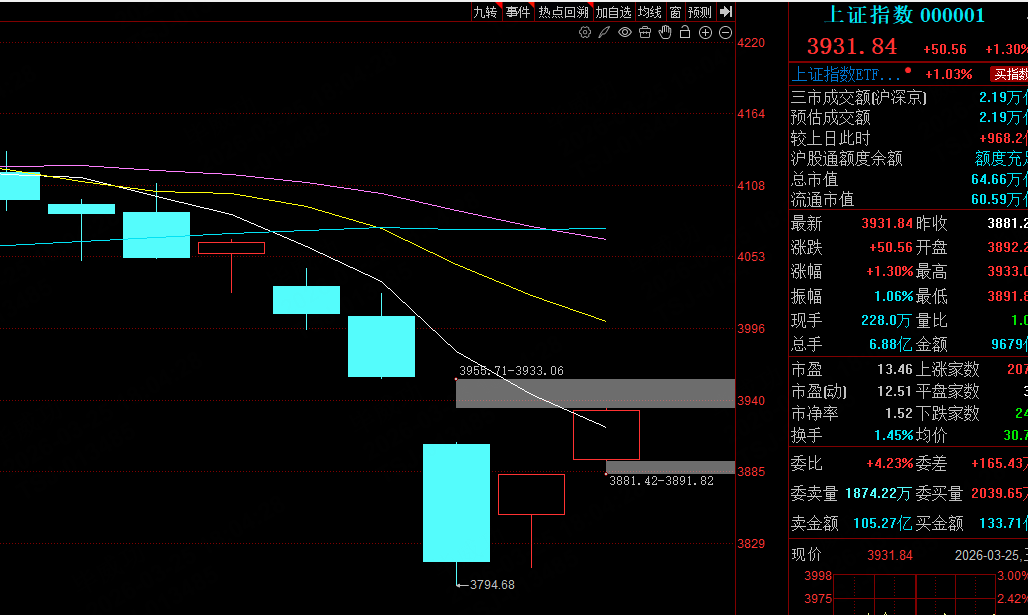The height and width of the screenshot is (615, 1028).
Task: Toggle the chart lock icon
Action: (x=685, y=32)
